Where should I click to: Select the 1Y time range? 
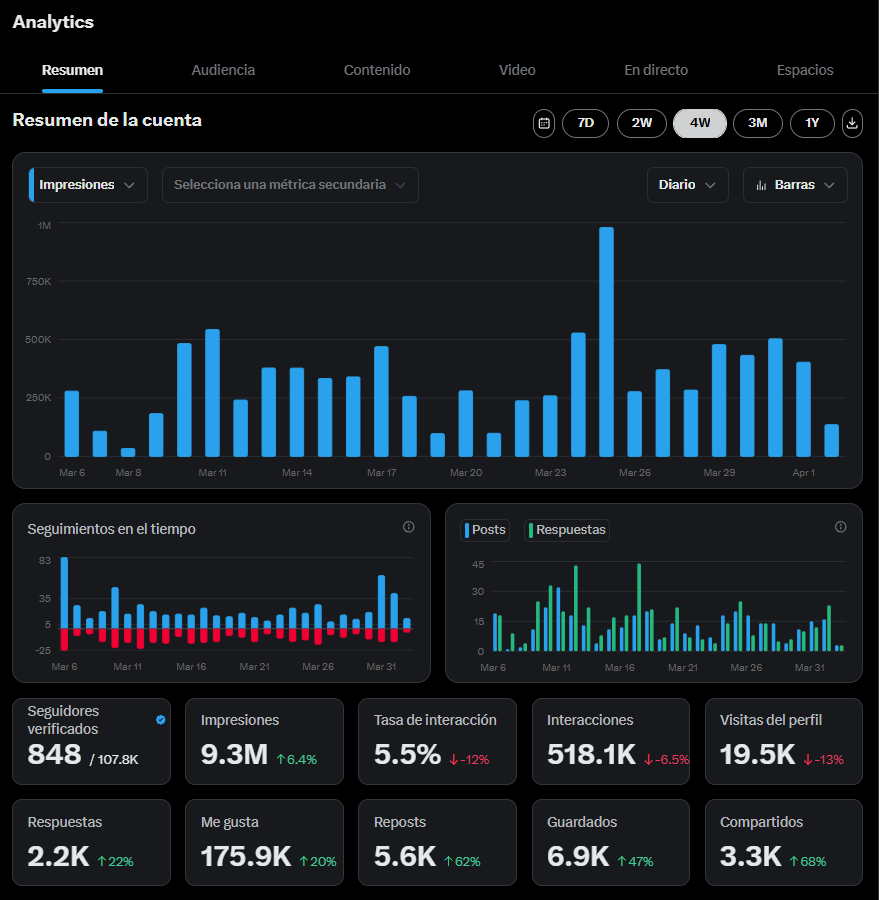coord(812,123)
